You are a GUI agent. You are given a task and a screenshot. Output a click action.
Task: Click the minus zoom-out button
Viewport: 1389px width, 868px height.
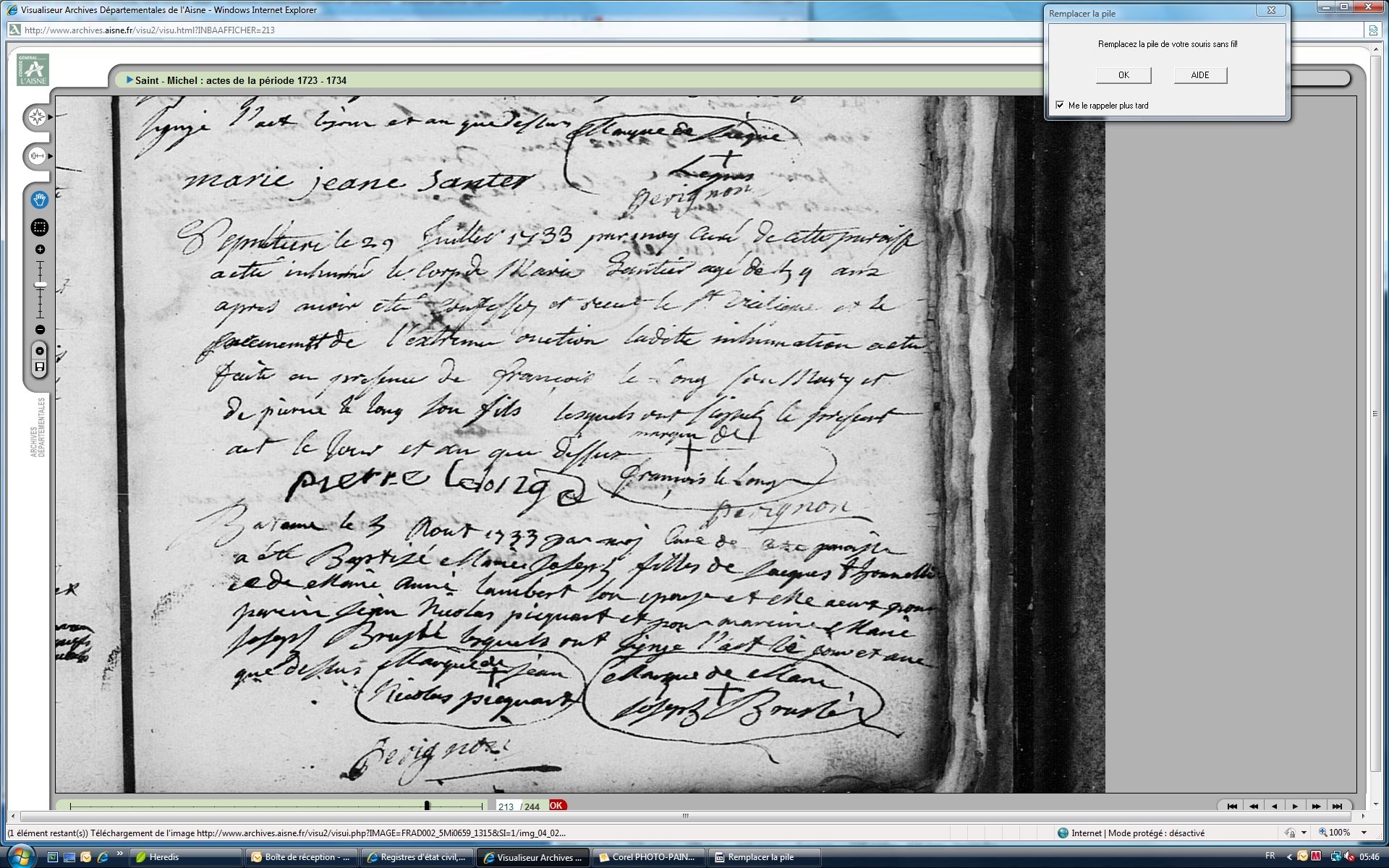coord(40,330)
